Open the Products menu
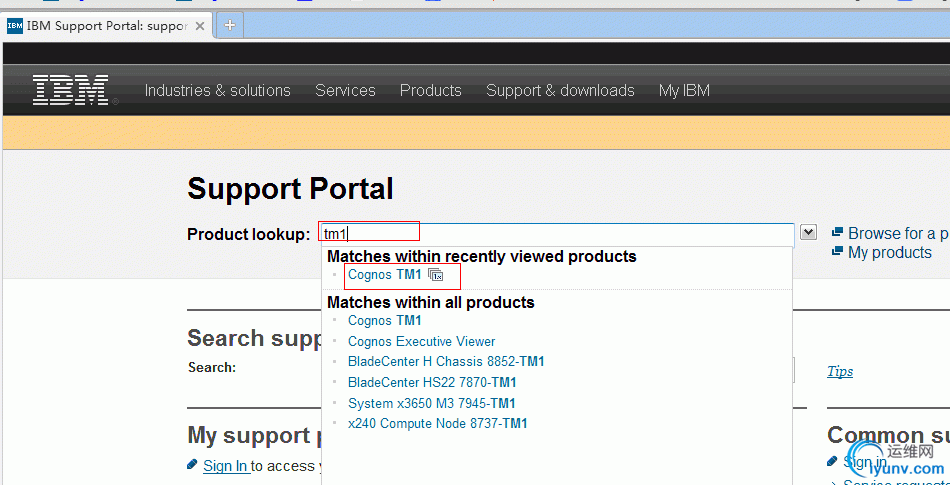Viewport: 950px width, 485px height. pyautogui.click(x=430, y=90)
